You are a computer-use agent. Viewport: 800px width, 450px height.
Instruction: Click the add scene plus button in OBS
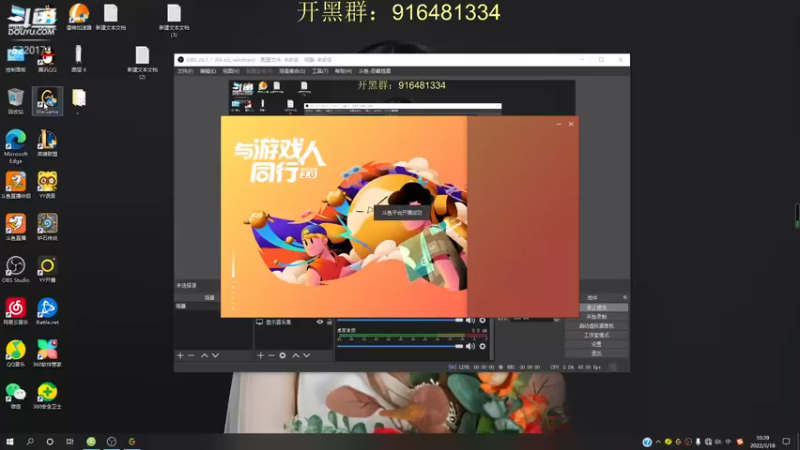click(x=180, y=355)
